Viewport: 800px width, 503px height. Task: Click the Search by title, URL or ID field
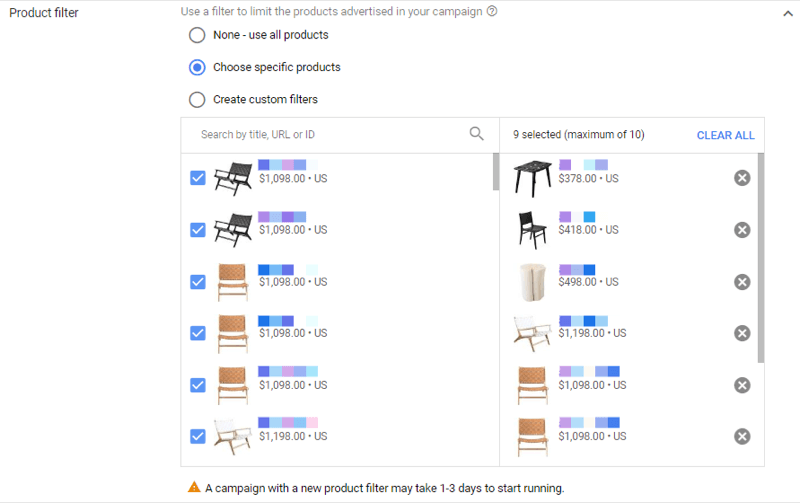pos(332,135)
